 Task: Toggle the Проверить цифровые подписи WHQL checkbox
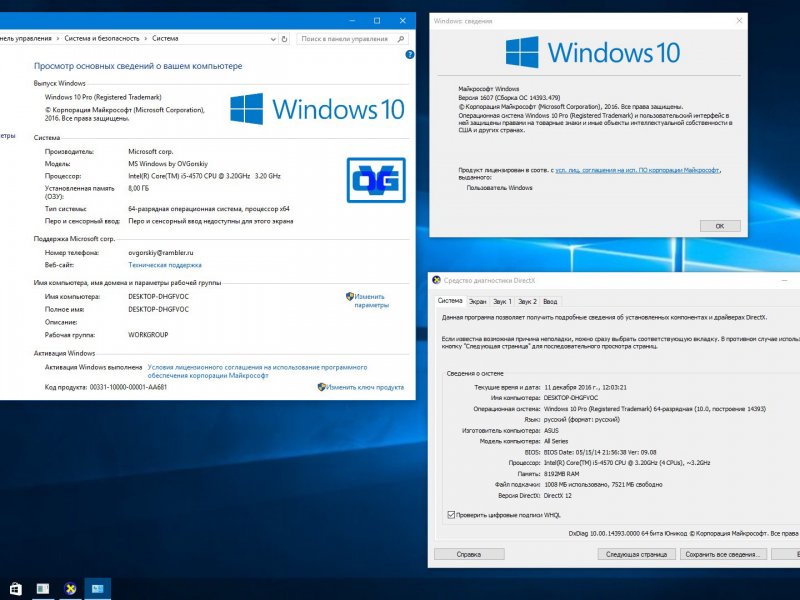click(x=451, y=515)
